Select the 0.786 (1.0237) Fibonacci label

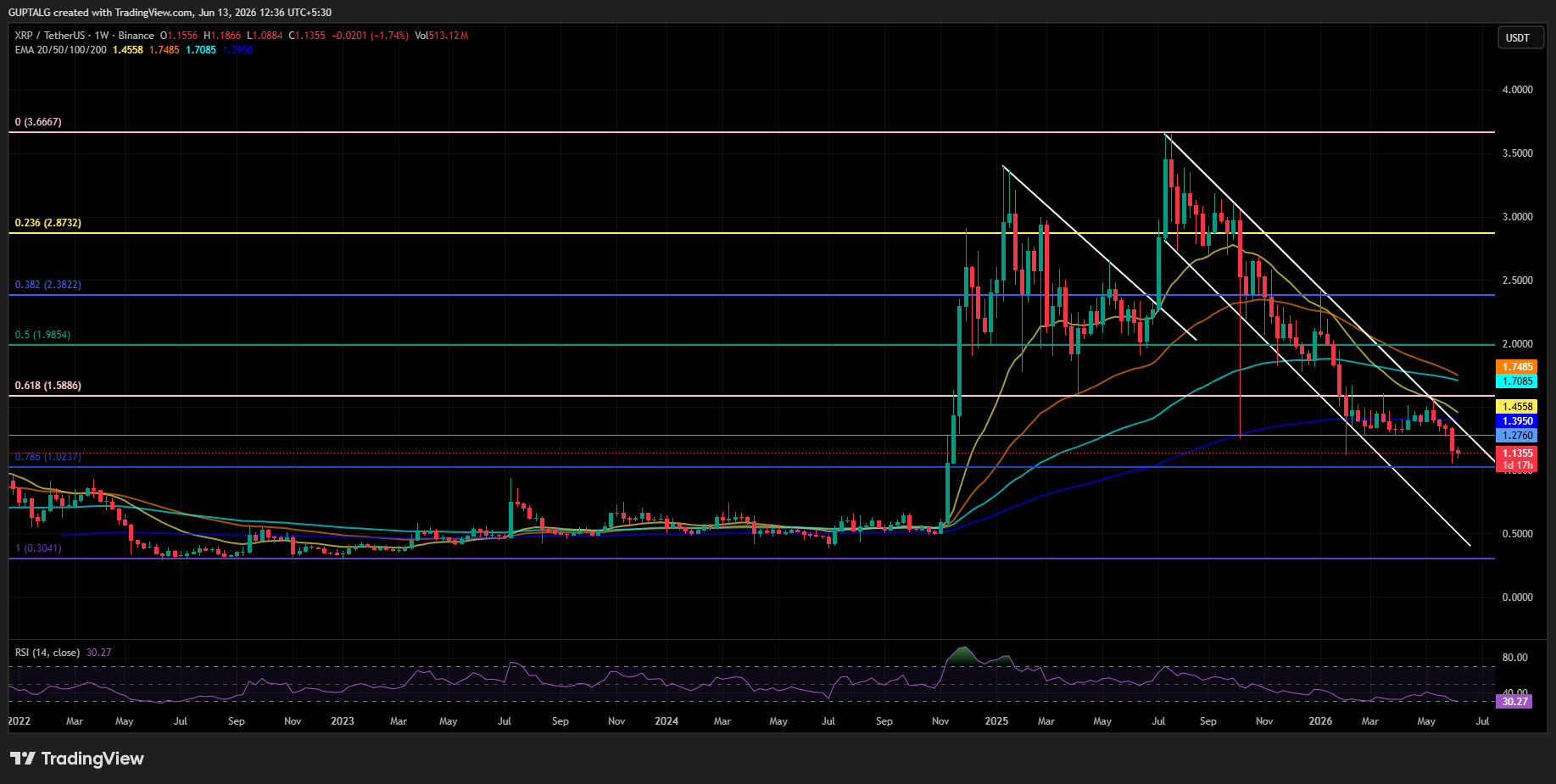pos(48,457)
